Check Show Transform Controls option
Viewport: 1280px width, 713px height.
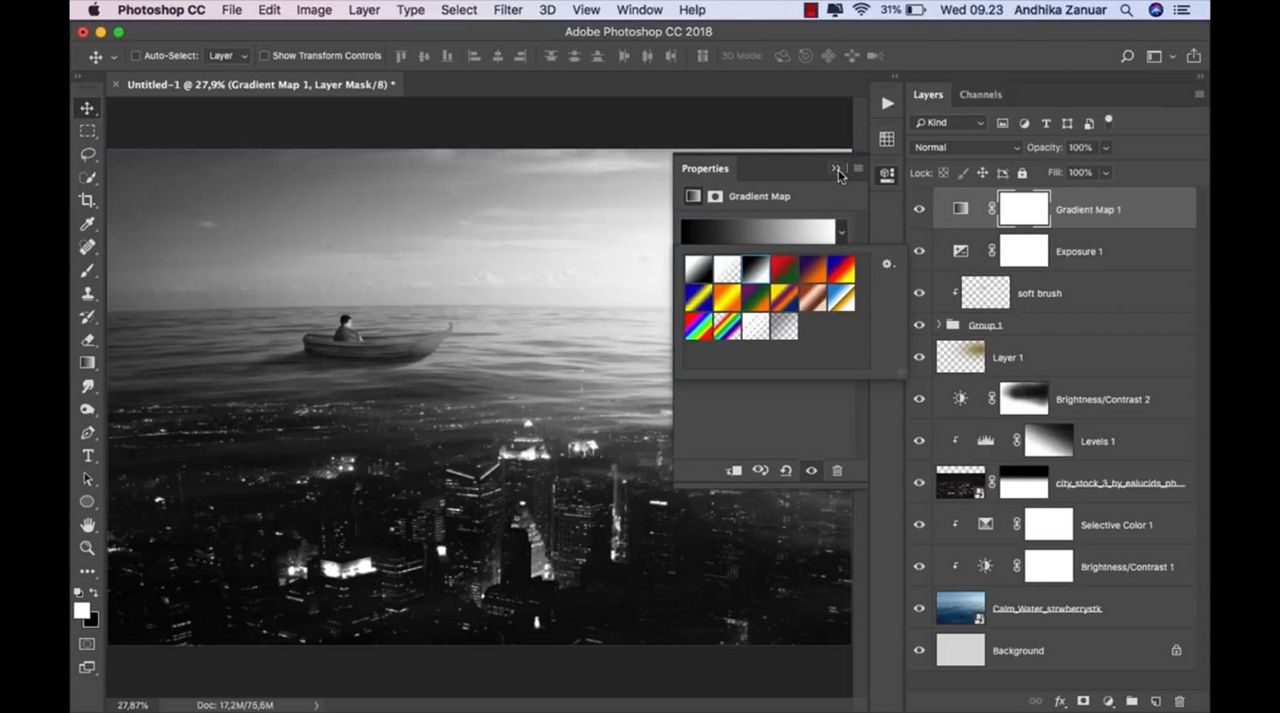tap(265, 56)
